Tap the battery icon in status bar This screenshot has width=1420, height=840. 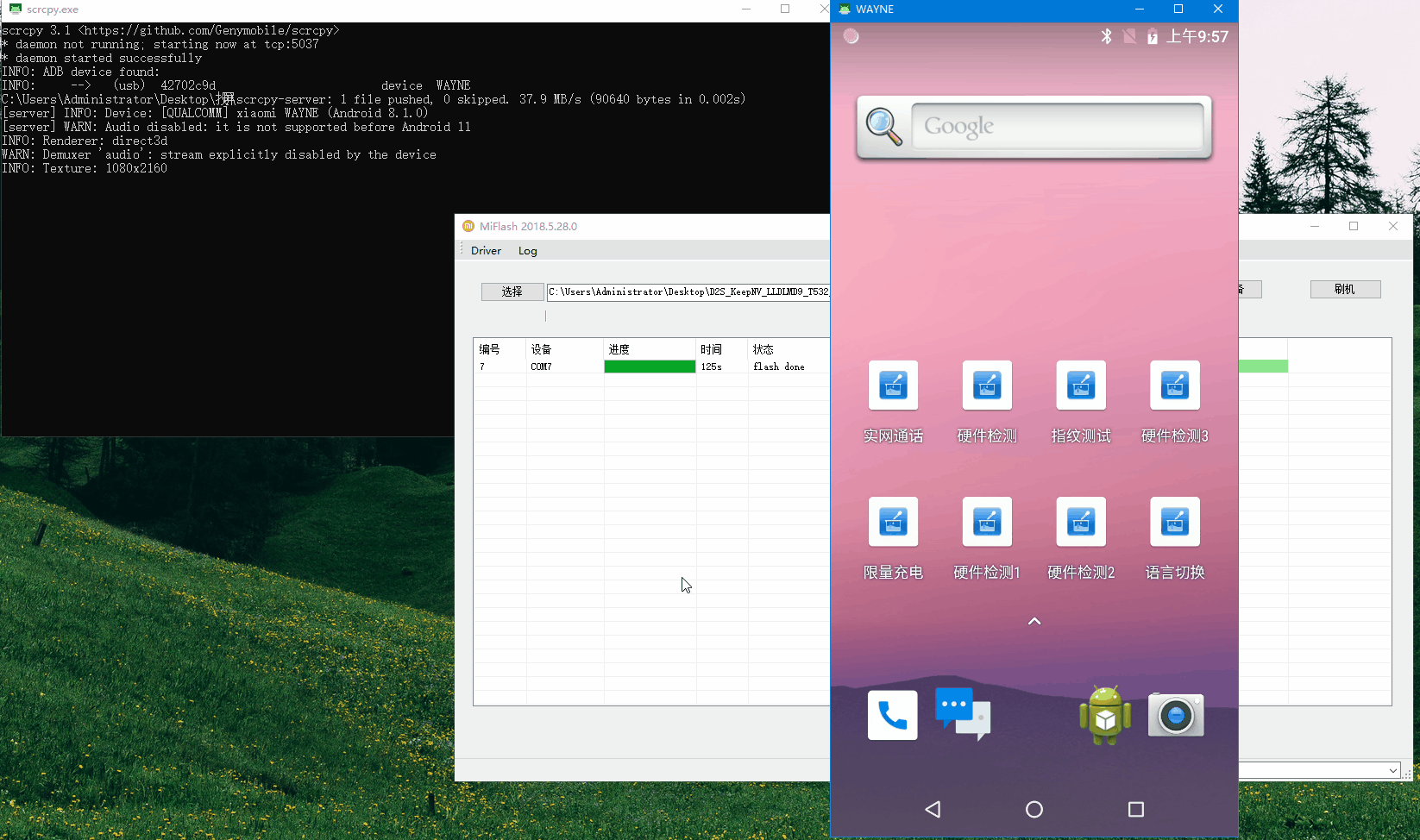(1153, 36)
